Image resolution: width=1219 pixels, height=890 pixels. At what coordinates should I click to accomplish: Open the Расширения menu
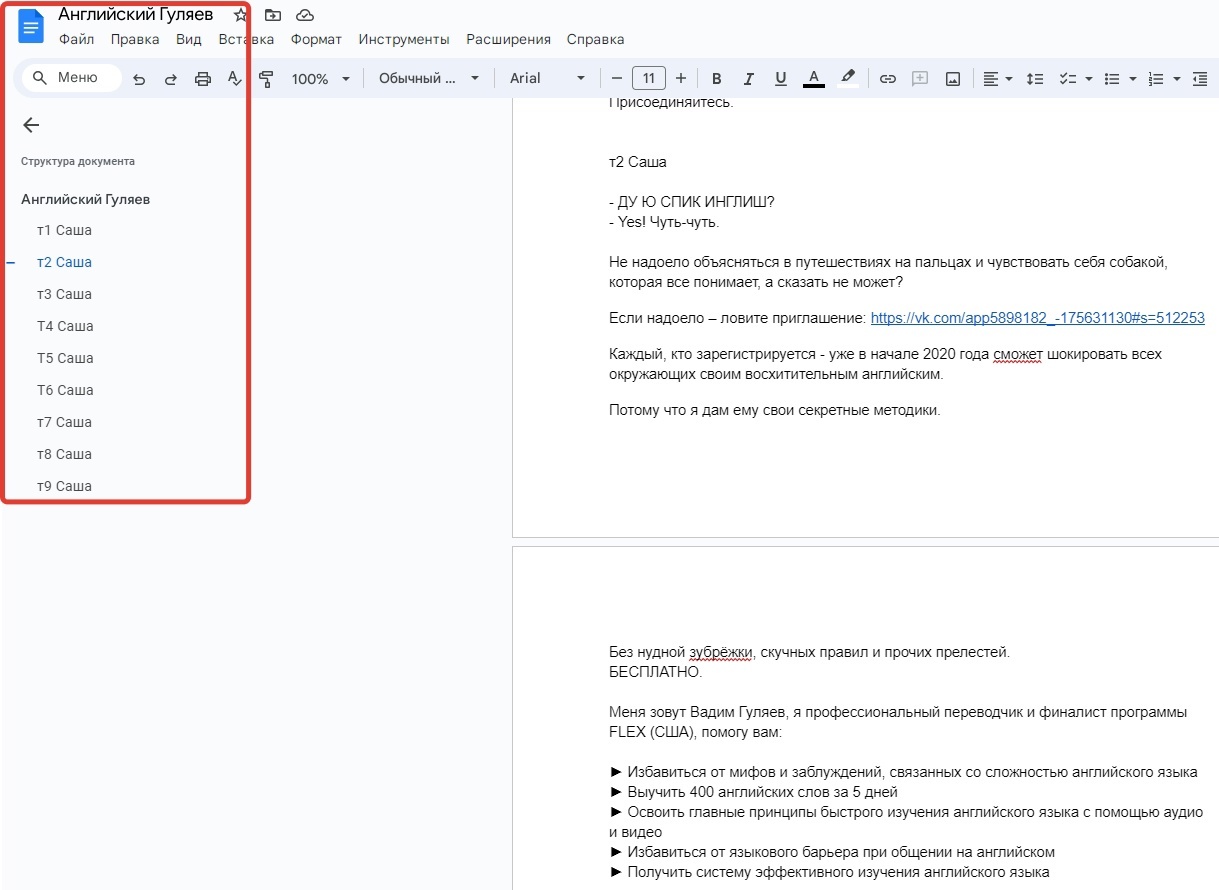pyautogui.click(x=508, y=39)
